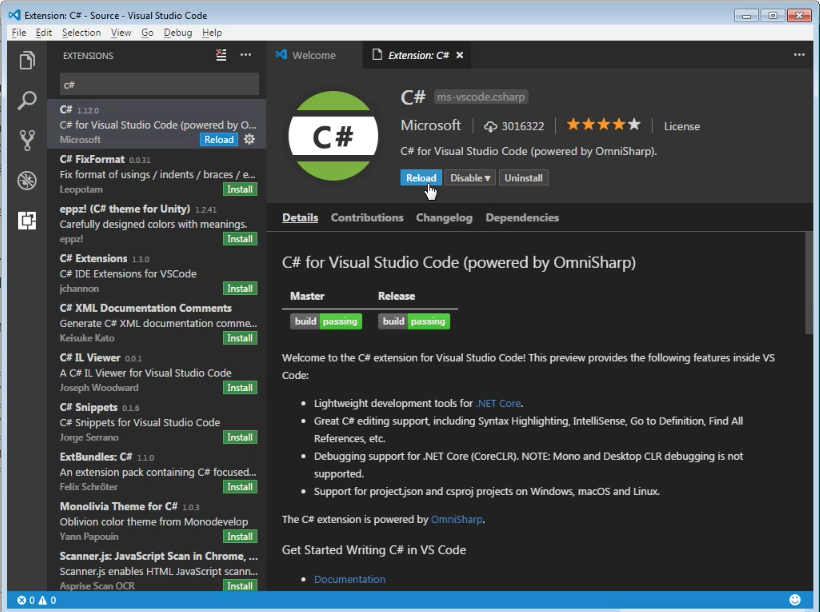Install the C# Extensions by jchannon

click(x=240, y=289)
